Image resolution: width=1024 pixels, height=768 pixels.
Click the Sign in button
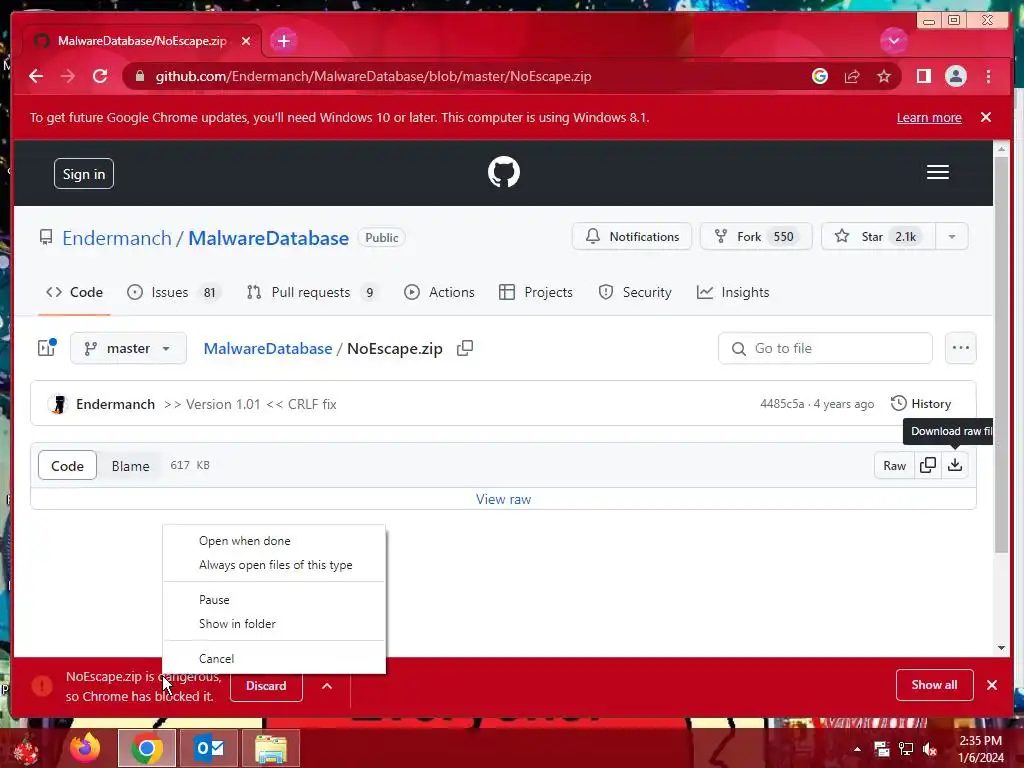coord(84,174)
